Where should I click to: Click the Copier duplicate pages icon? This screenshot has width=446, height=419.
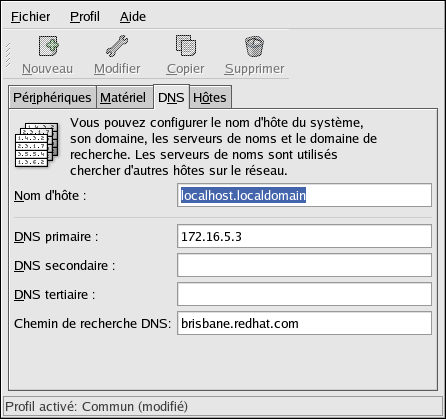[186, 46]
